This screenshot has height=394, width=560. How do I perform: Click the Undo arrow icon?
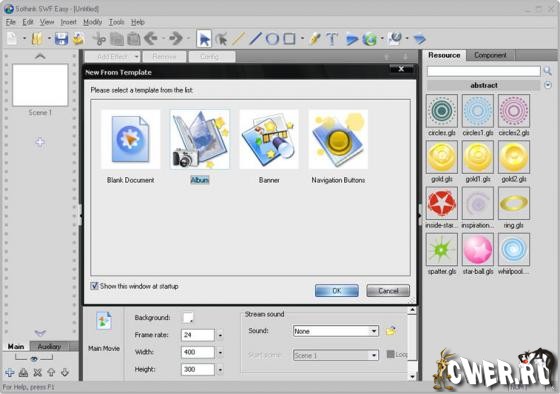[x=151, y=38]
